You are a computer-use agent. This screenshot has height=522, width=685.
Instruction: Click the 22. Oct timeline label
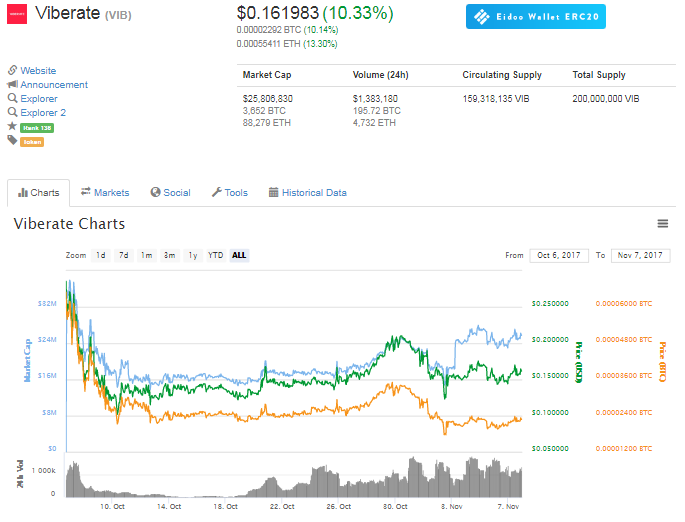pos(282,506)
